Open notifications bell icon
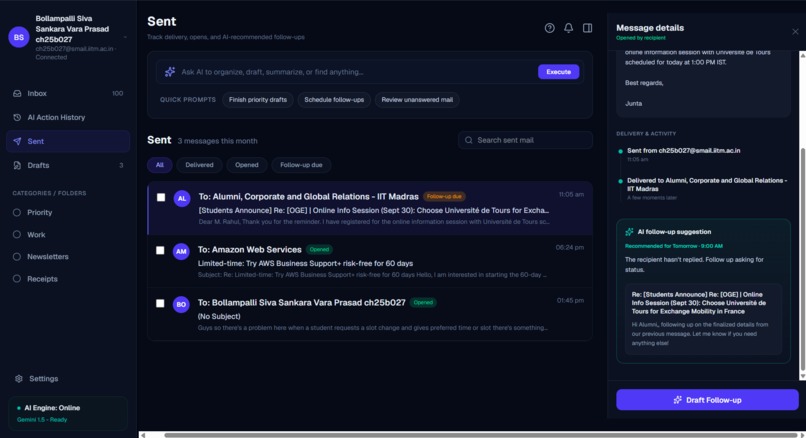Viewport: 806px width, 438px height. pos(568,28)
